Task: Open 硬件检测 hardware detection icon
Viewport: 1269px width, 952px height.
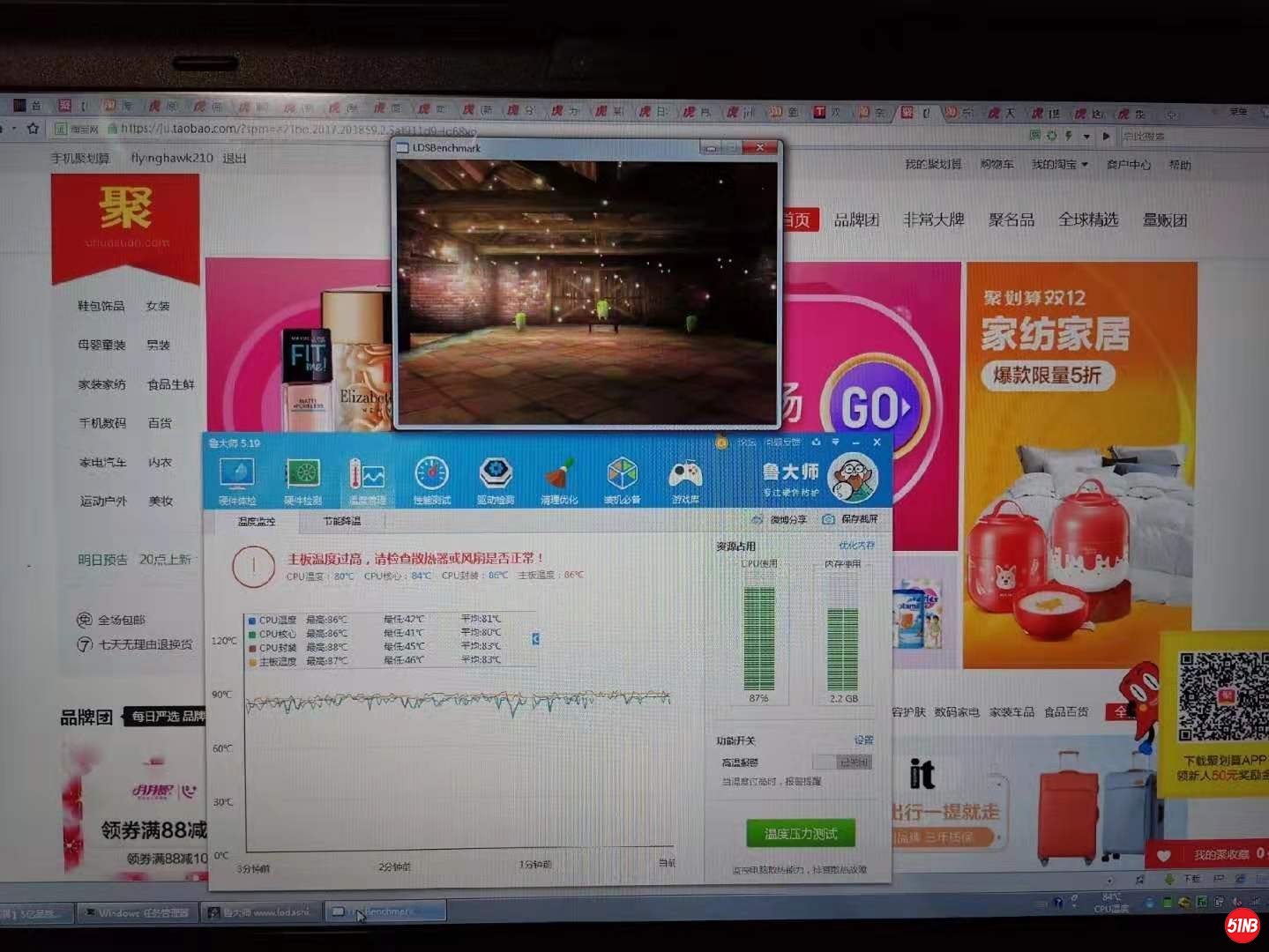Action: pos(302,480)
